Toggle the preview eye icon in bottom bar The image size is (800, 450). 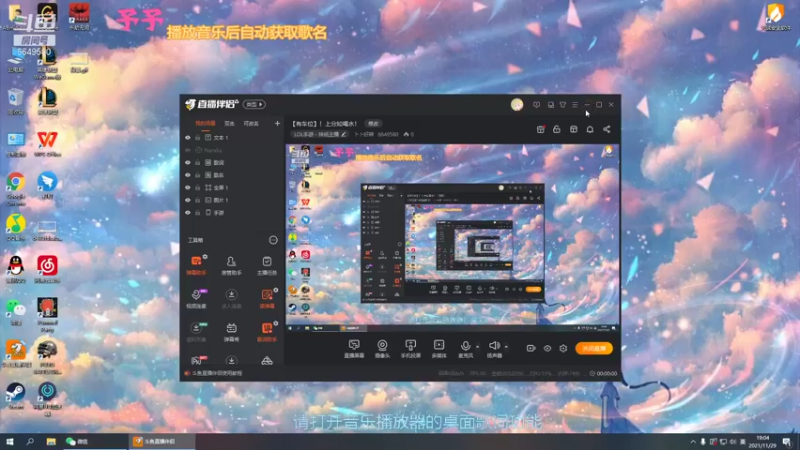[x=547, y=348]
